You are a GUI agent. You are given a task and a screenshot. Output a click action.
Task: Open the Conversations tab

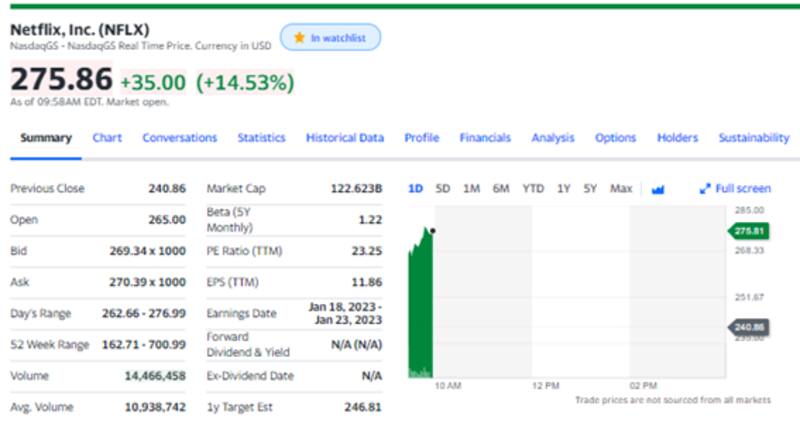coord(179,138)
